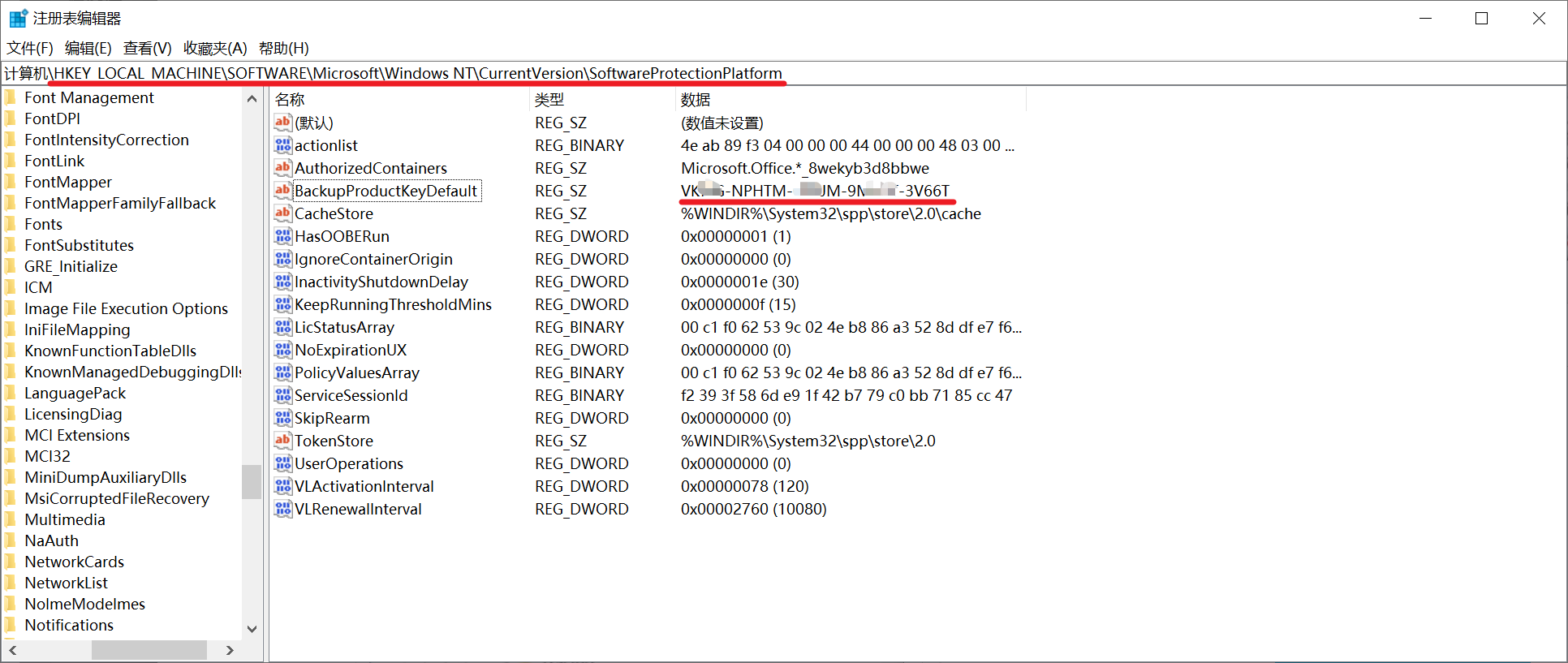Click the binary icon next to actionlist
1568x663 pixels.
click(x=282, y=145)
